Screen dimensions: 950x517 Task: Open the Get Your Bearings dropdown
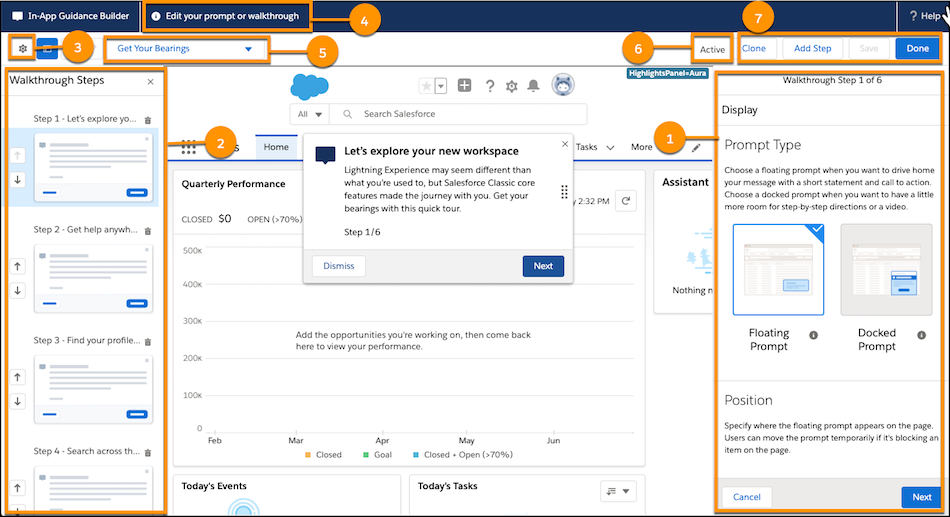pos(185,48)
